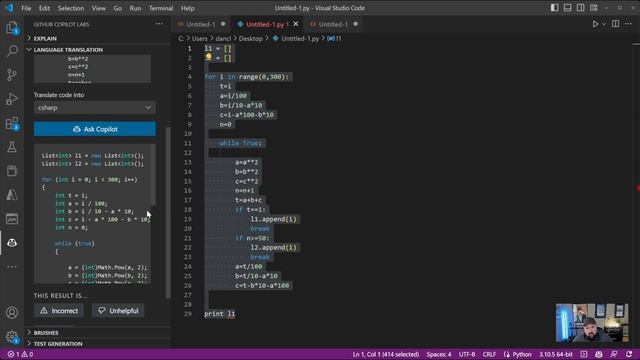Open the Terminal menu
This screenshot has height=360, width=640.
click(161, 8)
